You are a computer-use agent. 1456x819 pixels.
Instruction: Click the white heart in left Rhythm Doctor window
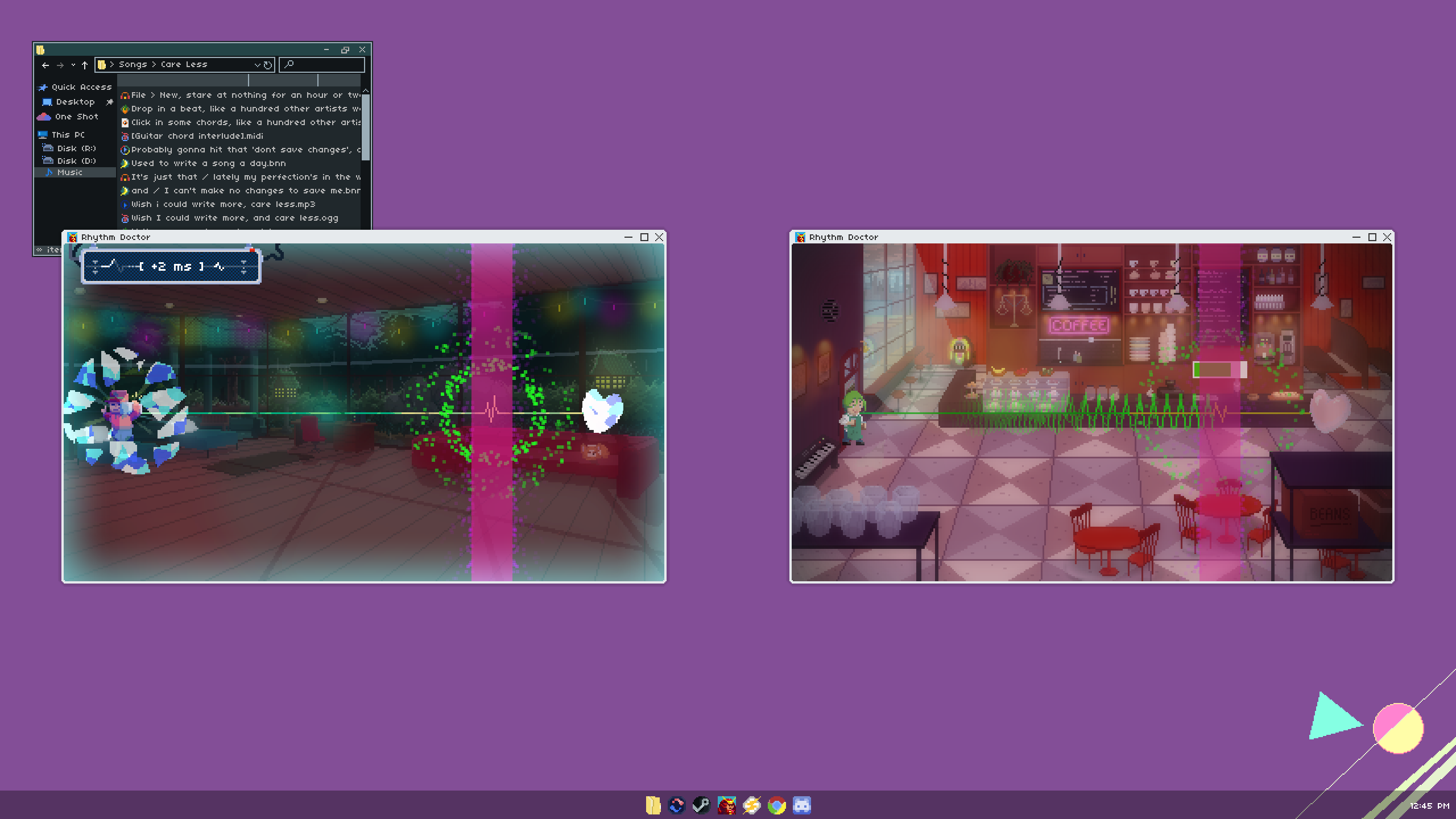pyautogui.click(x=603, y=410)
